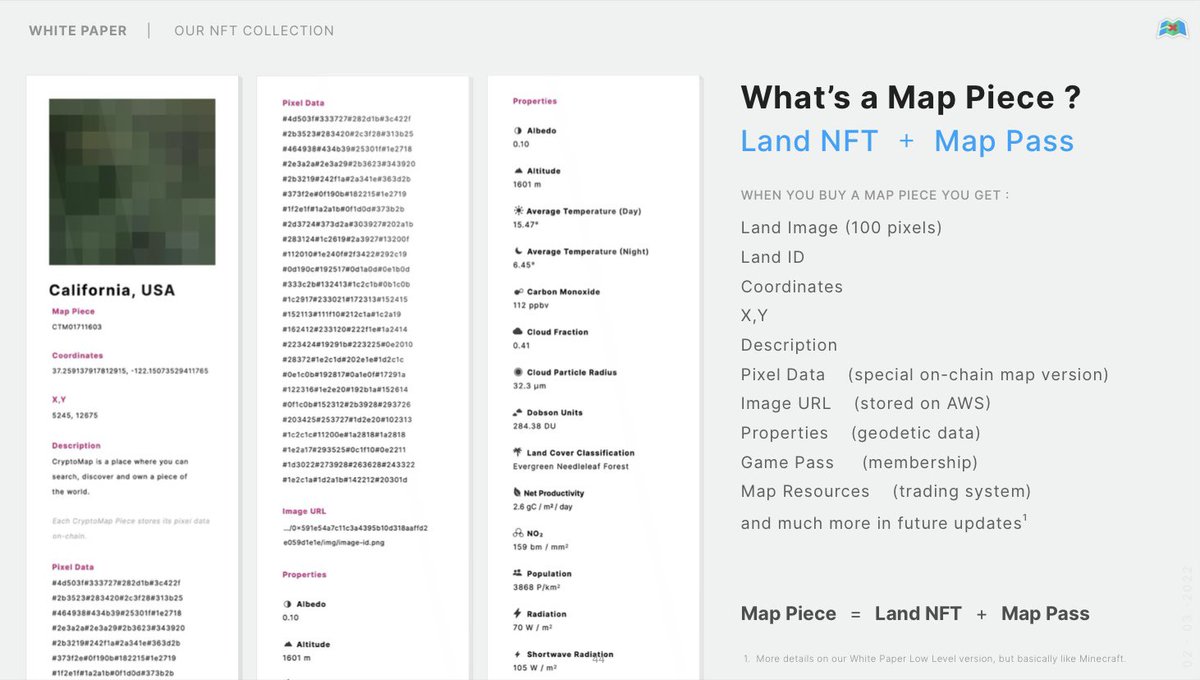Click the CryptoMap map logo icon

(1172, 29)
